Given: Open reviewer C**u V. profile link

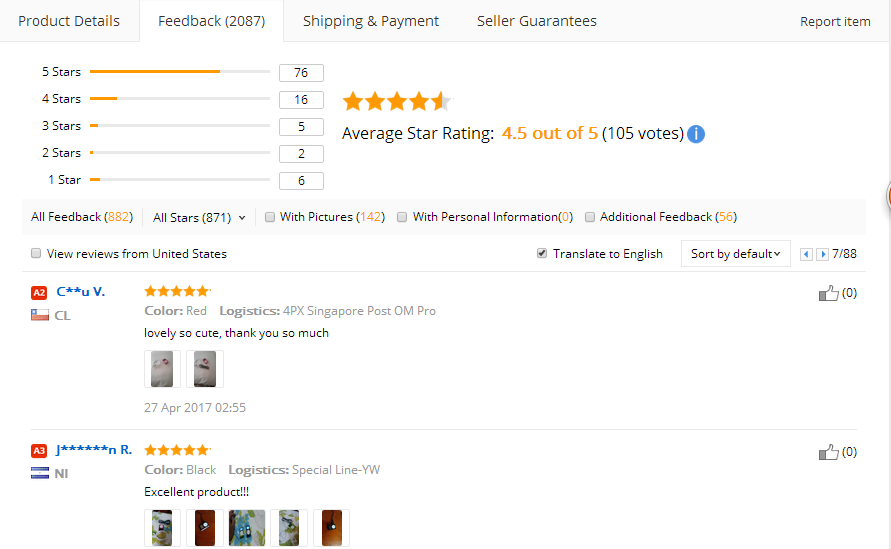Looking at the screenshot, I should tap(81, 292).
